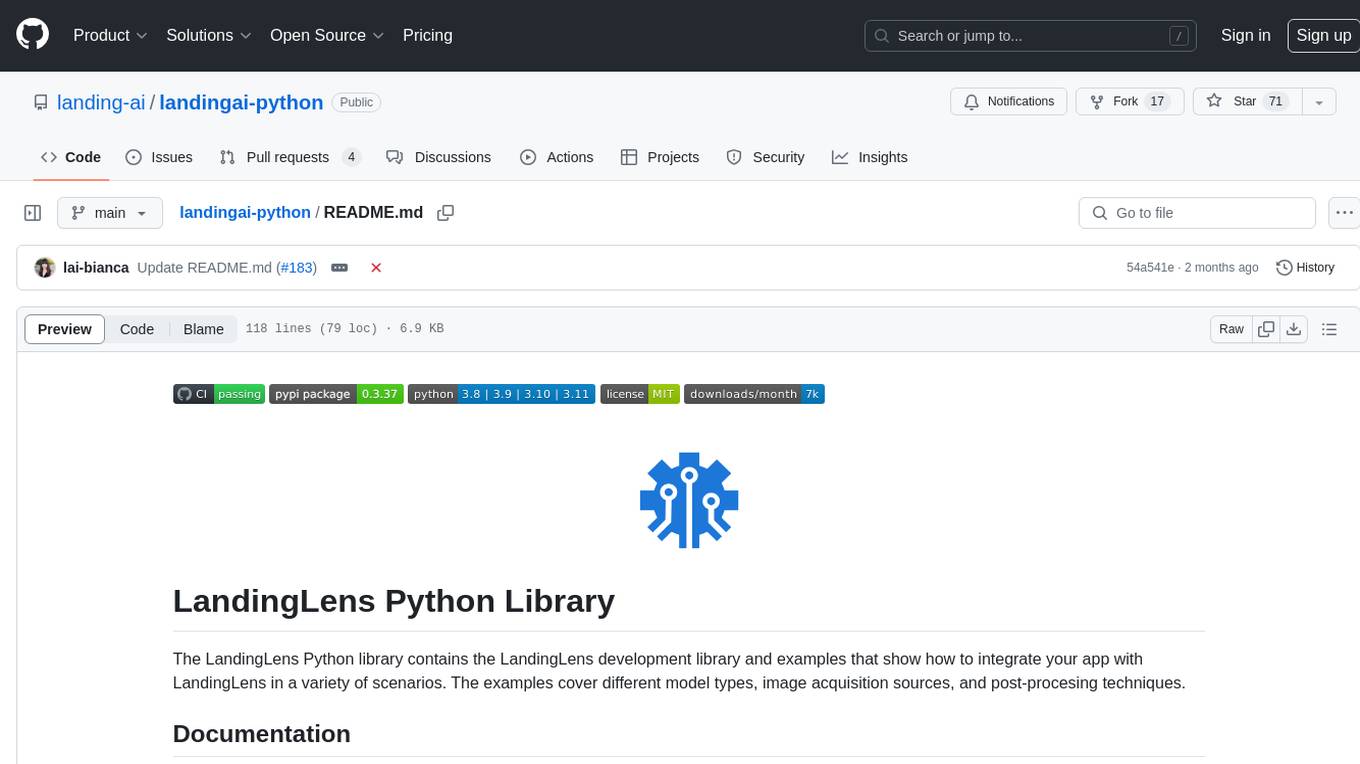The width and height of the screenshot is (1360, 764).
Task: Open the lai-bianca avatar
Action: (x=45, y=268)
